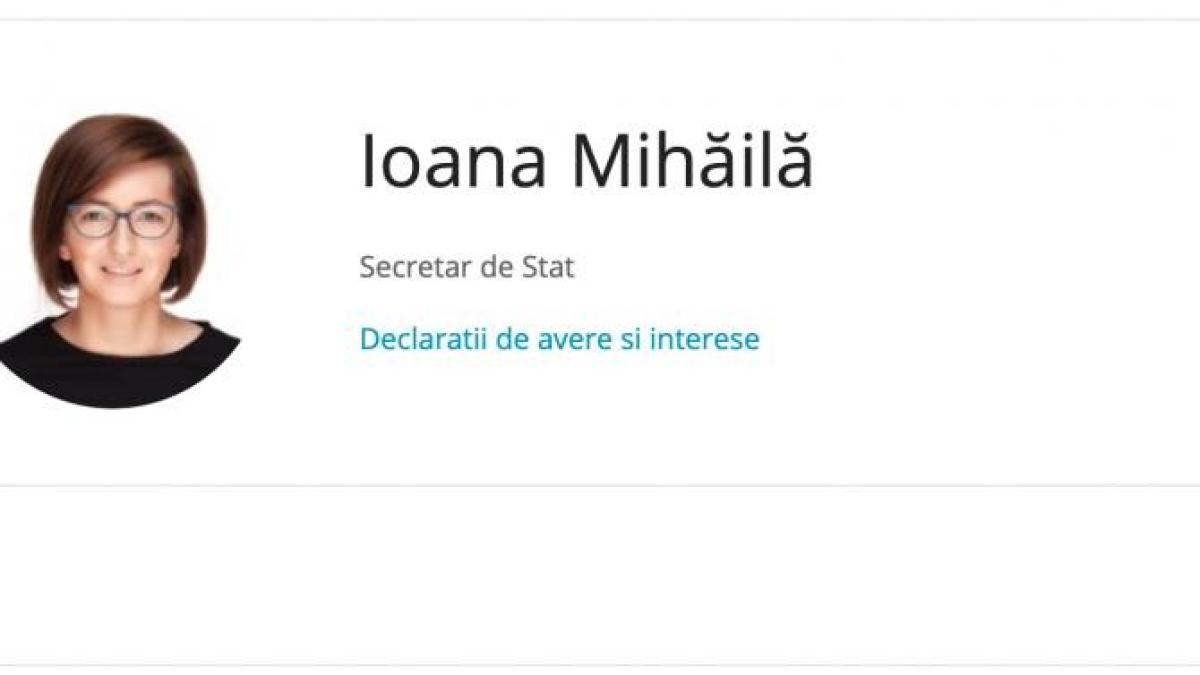Click the smile in the profile photo
The height and width of the screenshot is (675, 1200).
click(122, 270)
